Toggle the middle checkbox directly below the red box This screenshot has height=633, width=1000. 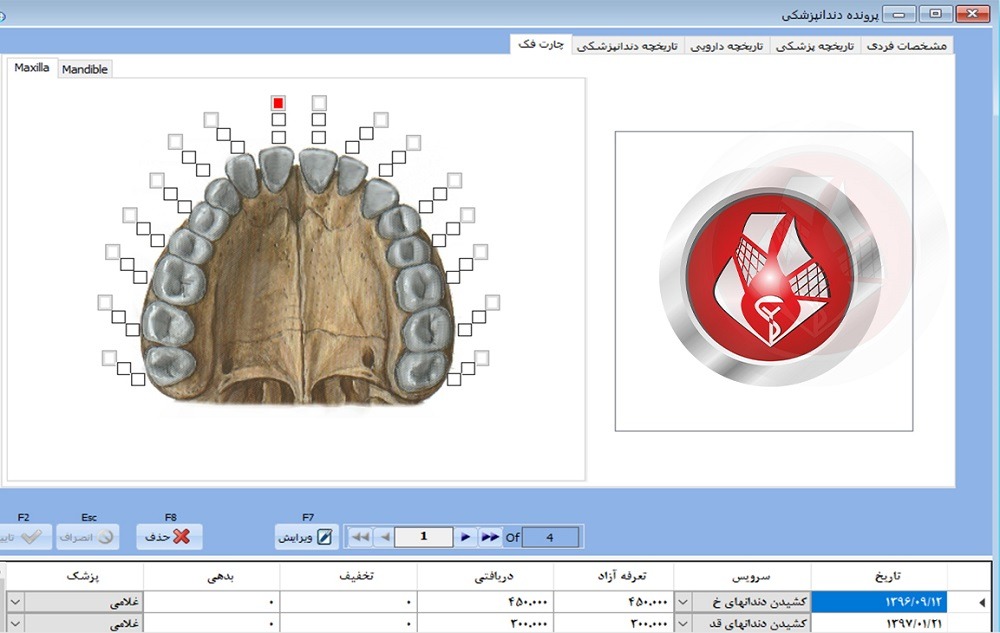[x=279, y=119]
